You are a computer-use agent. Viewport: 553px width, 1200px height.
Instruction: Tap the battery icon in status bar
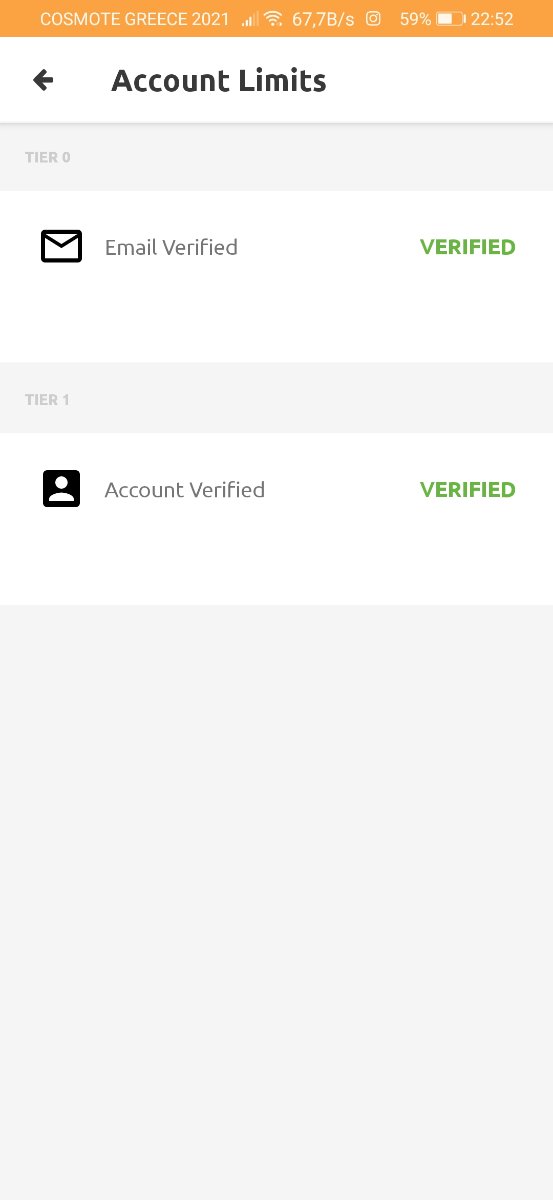point(451,19)
